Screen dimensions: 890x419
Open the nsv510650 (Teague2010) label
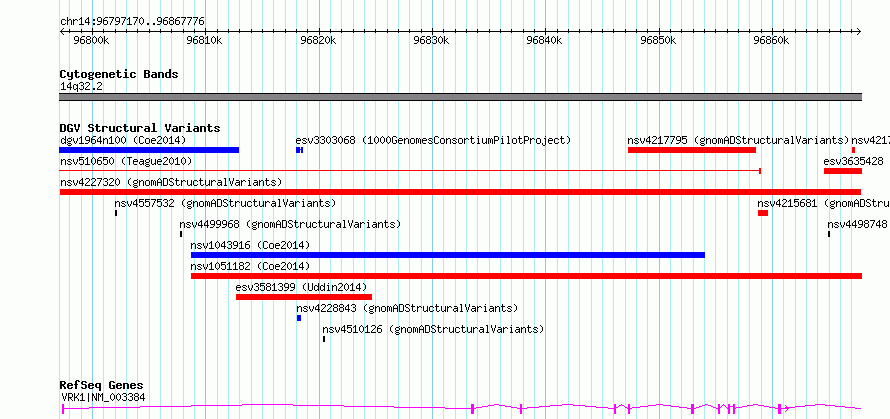pos(126,161)
